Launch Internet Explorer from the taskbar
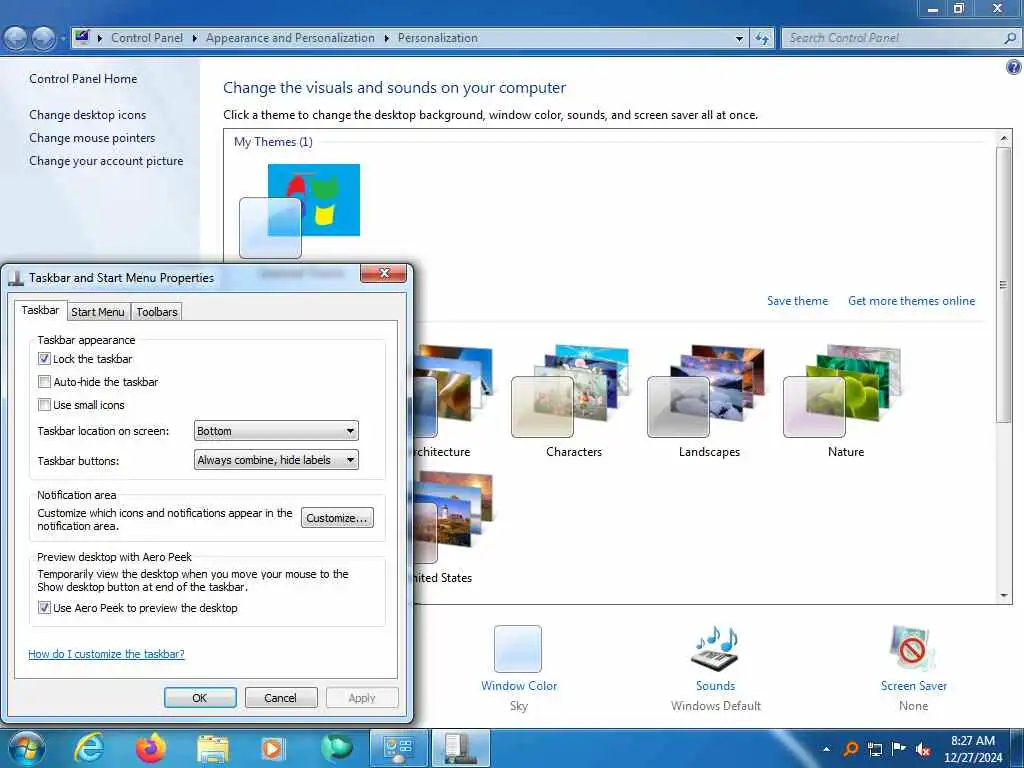1024x768 pixels. (x=89, y=748)
